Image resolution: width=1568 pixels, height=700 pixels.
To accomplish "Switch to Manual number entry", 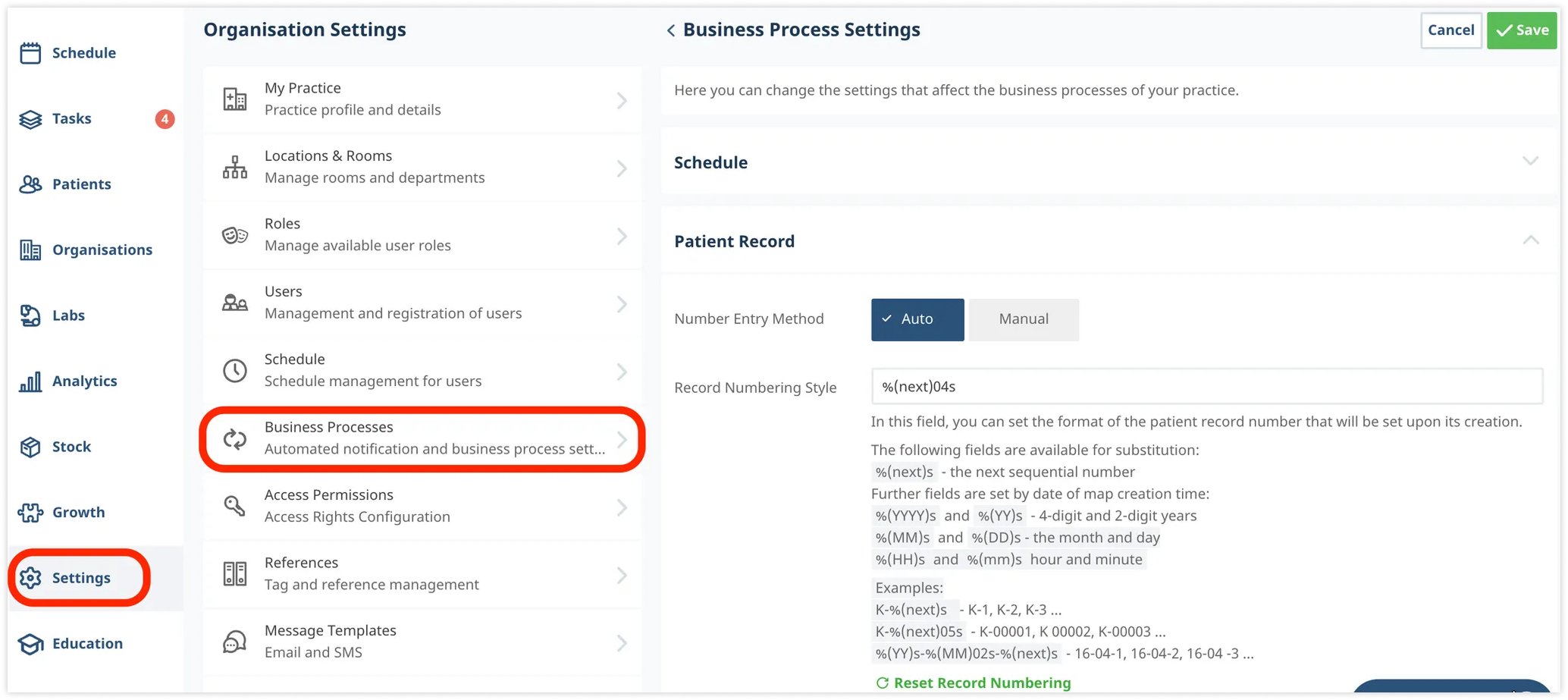I will [1023, 319].
